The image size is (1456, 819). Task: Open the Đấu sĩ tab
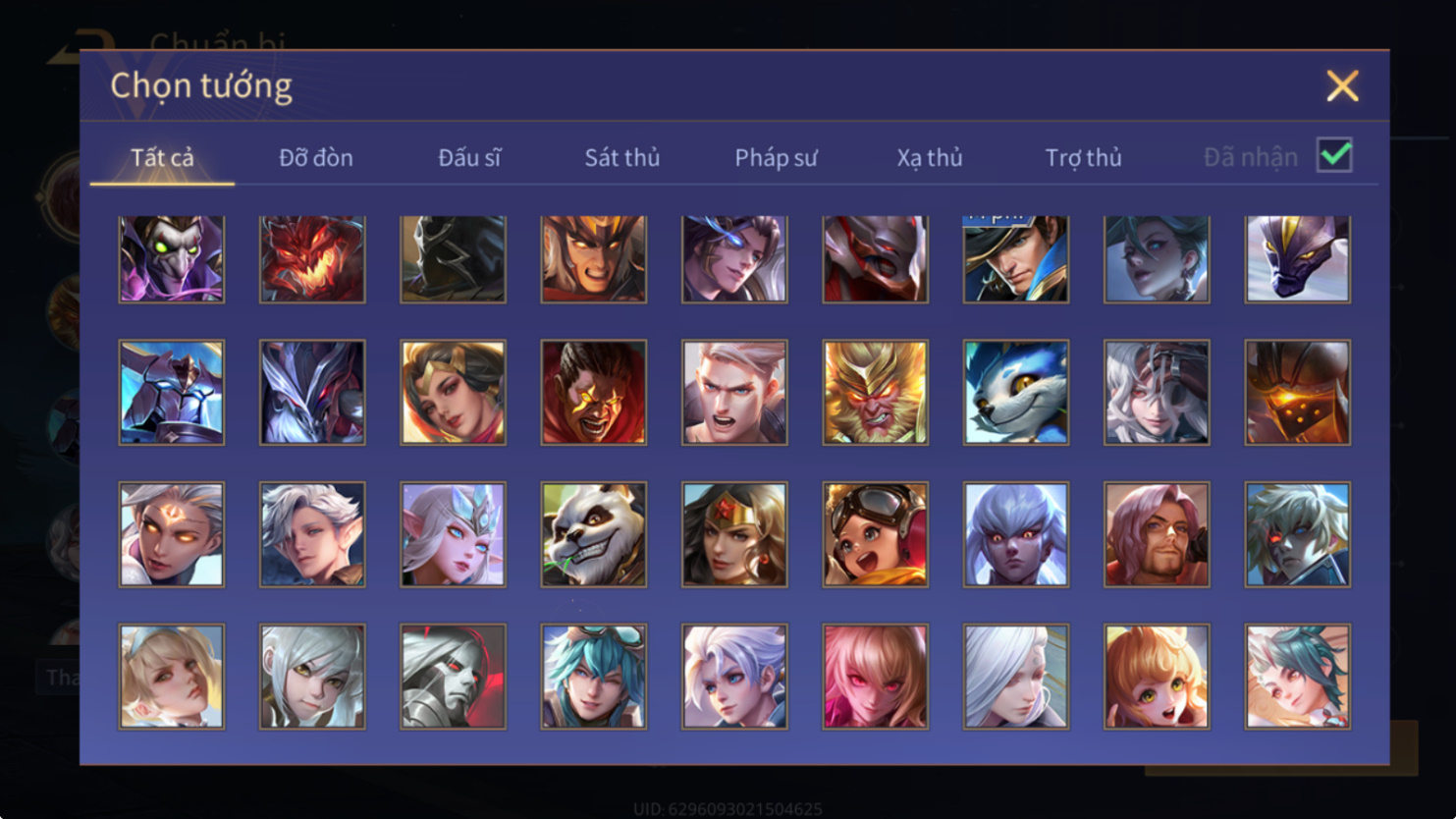point(469,157)
